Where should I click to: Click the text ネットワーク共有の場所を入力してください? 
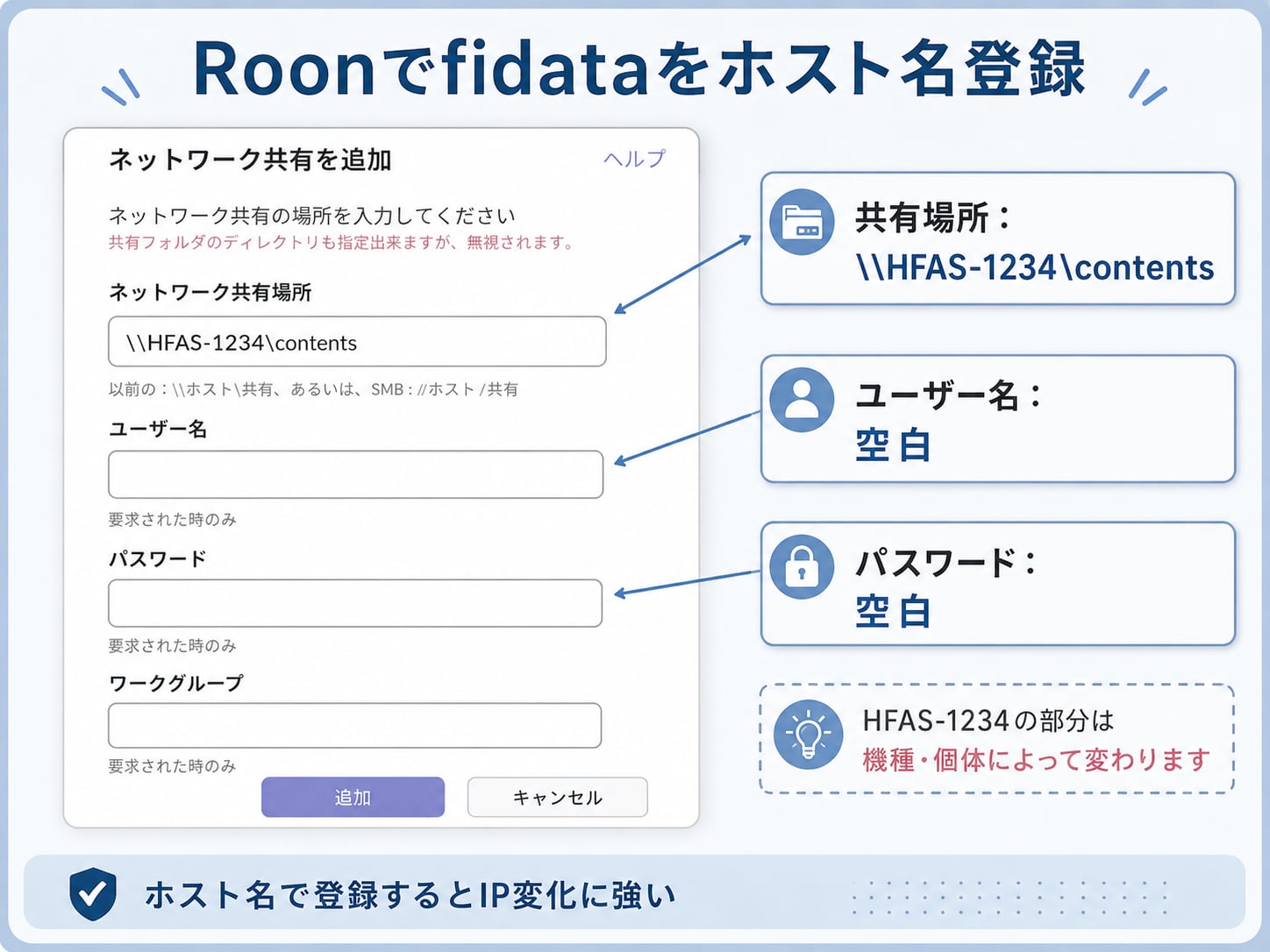(x=312, y=215)
